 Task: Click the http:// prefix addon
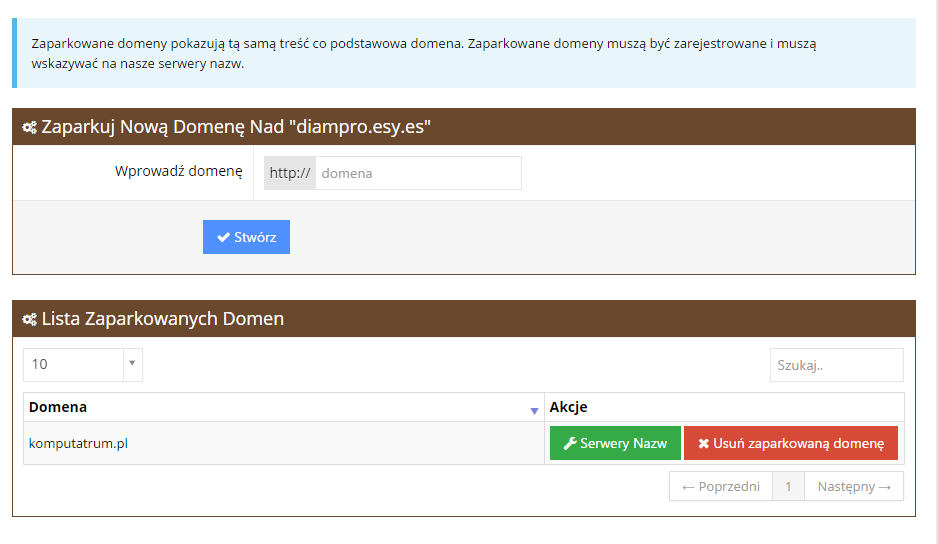coord(290,173)
